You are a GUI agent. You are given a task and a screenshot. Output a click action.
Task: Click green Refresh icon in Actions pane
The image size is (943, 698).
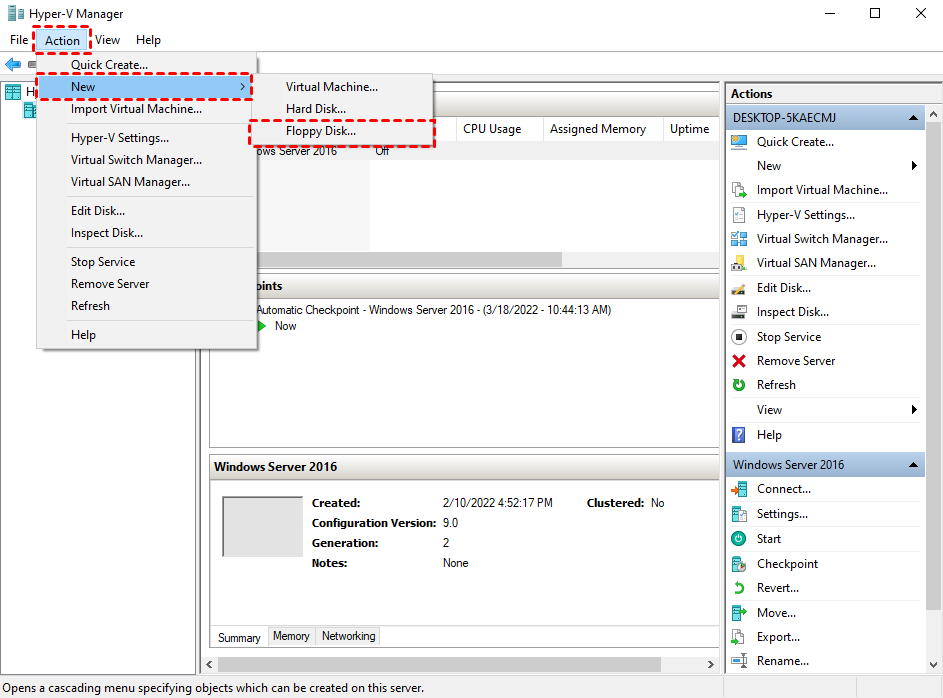tap(739, 385)
